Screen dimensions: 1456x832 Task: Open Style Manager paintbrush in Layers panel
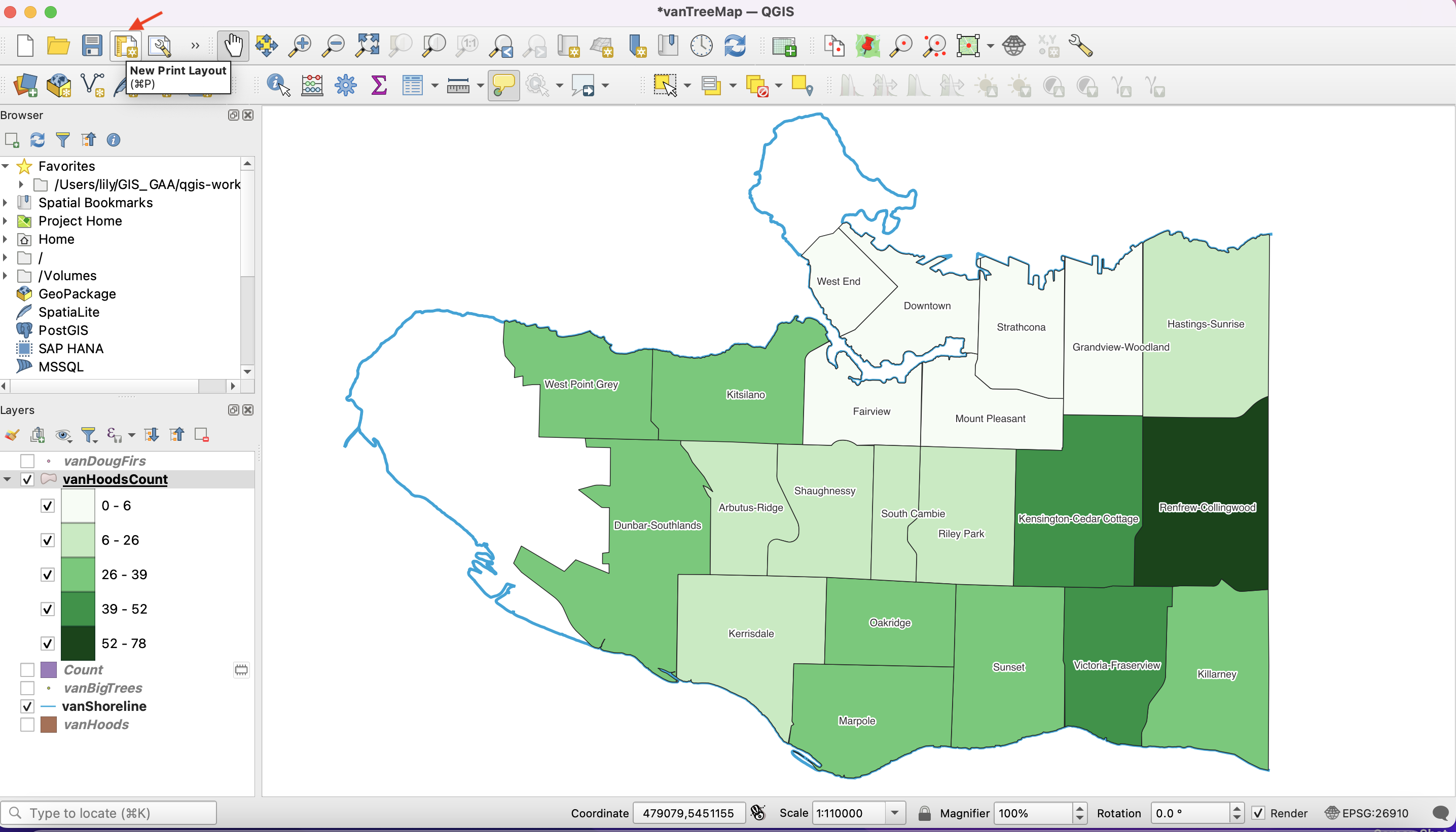(x=12, y=435)
